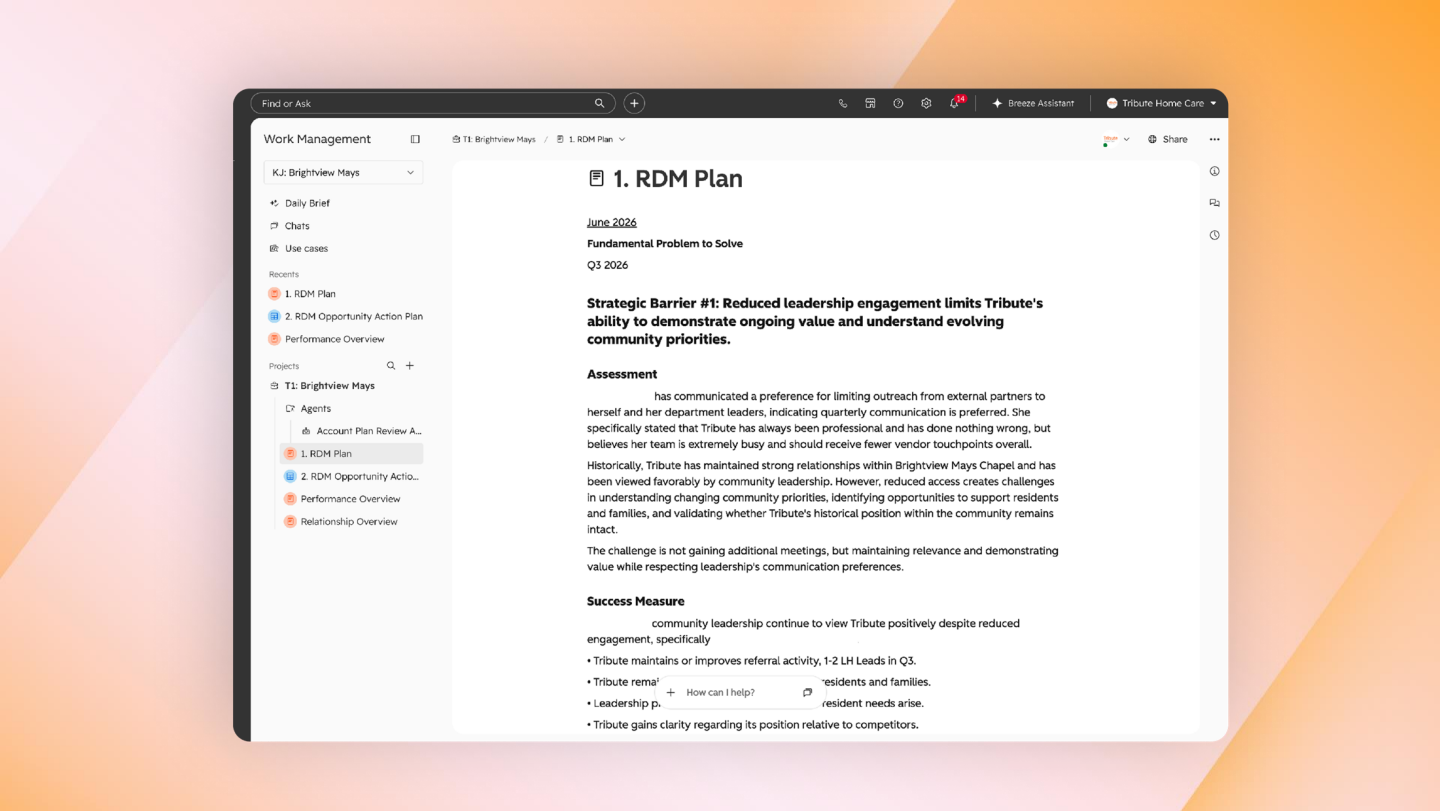Click the Fundamental Problem to Solve line
The image size is (1440, 811).
click(665, 244)
